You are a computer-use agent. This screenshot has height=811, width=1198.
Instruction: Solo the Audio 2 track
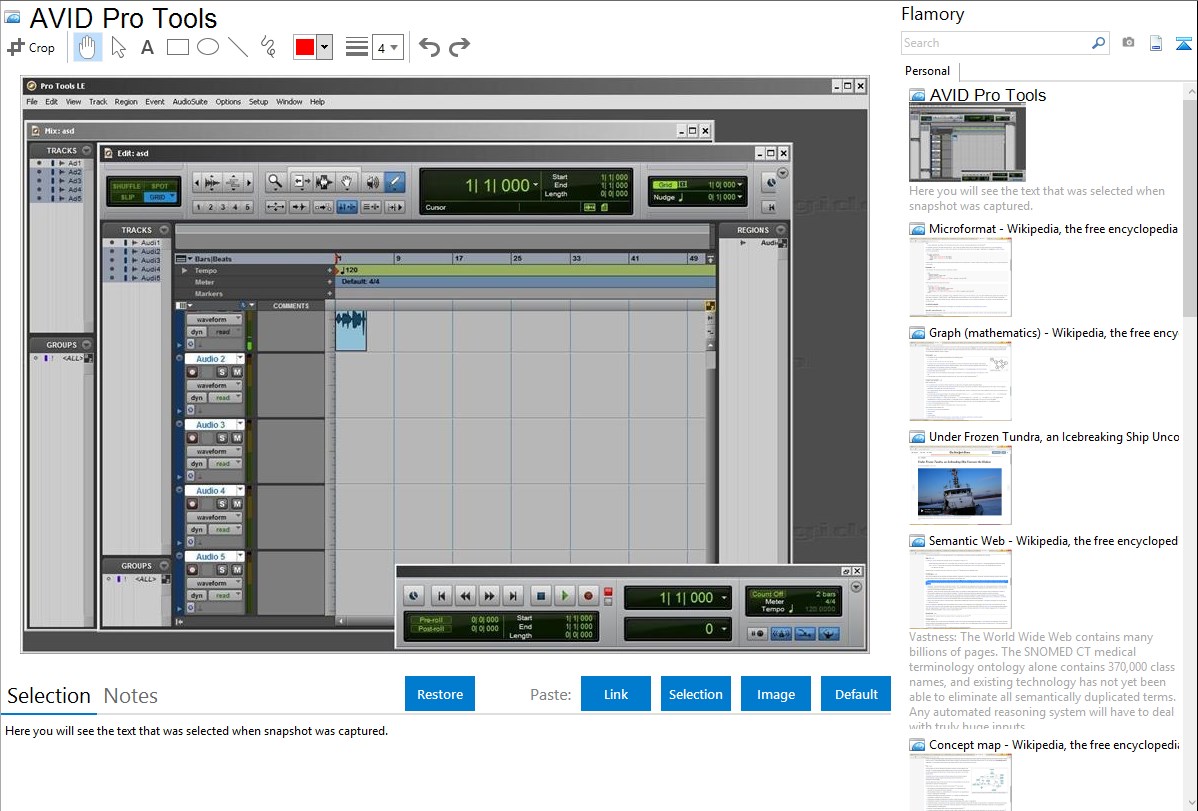click(x=222, y=372)
